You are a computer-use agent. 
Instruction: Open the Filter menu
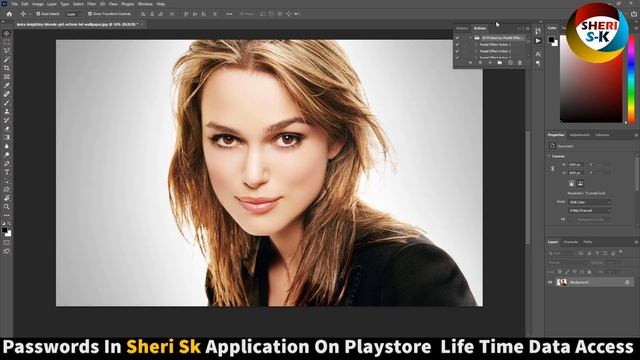[x=91, y=4]
